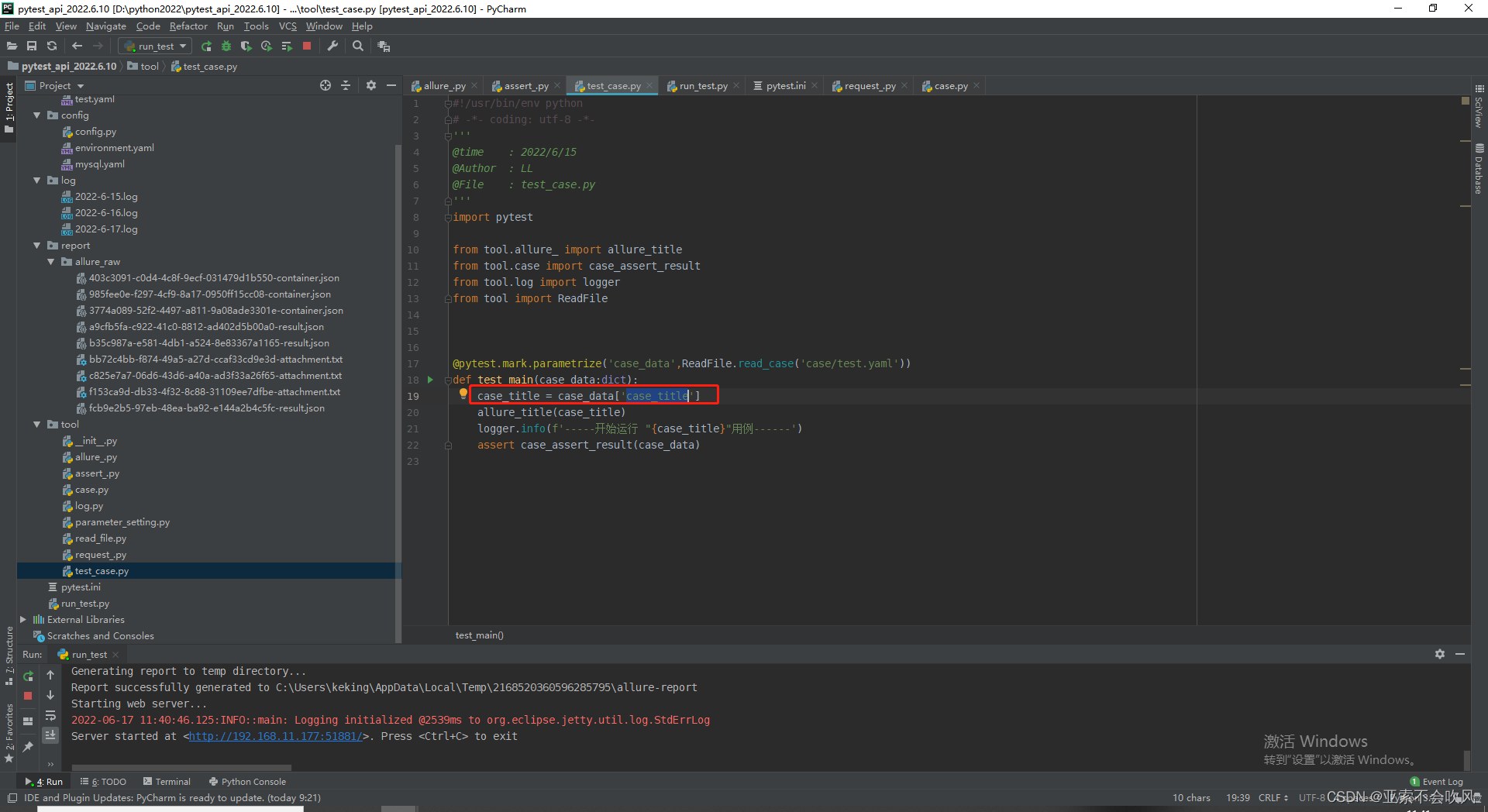
Task: Close the allure_.py editor tab
Action: click(474, 86)
